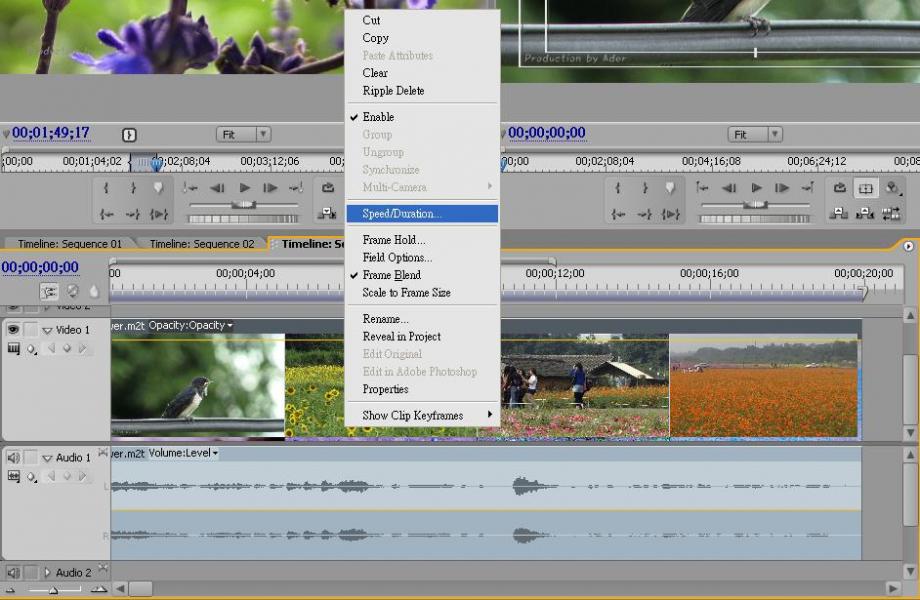Toggle Frame Blend in the context menu
This screenshot has width=920, height=600.
[391, 275]
